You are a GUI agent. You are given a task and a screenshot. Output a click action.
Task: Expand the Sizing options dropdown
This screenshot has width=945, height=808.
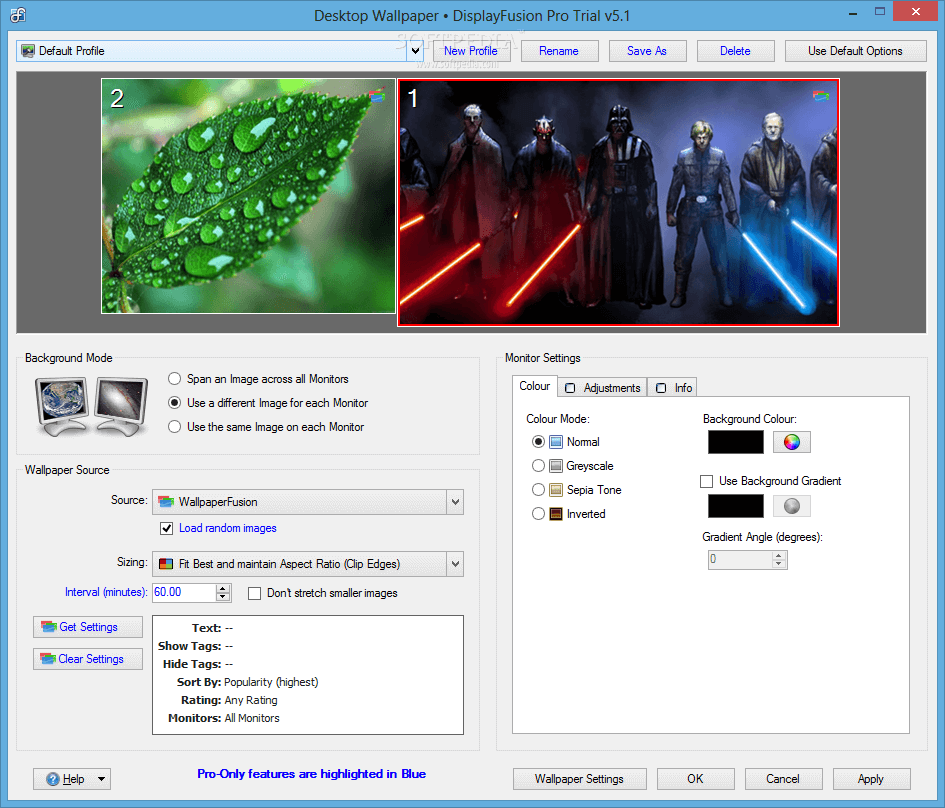click(x=455, y=564)
